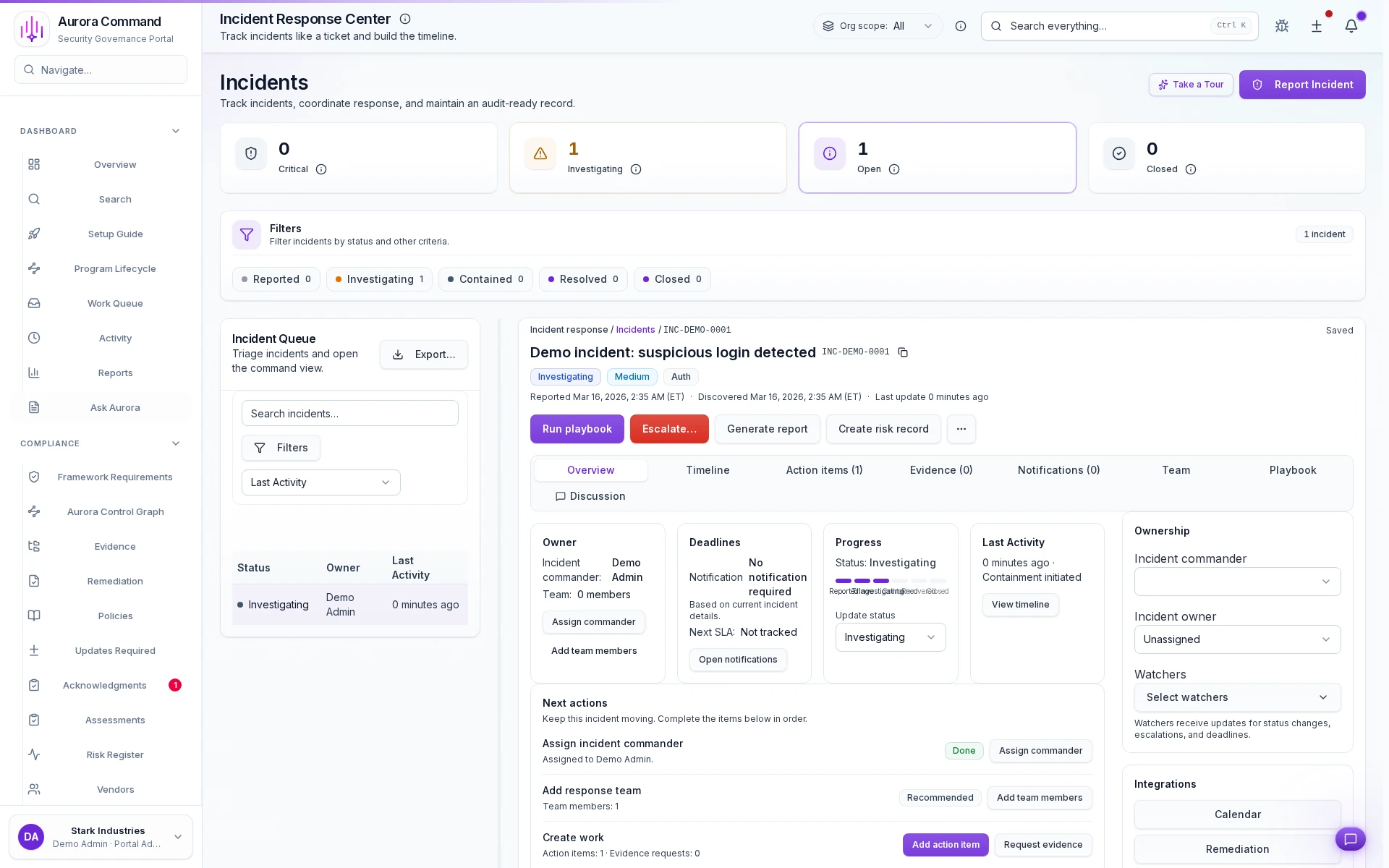
Task: Click the plus icon in top bar
Action: [1317, 26]
